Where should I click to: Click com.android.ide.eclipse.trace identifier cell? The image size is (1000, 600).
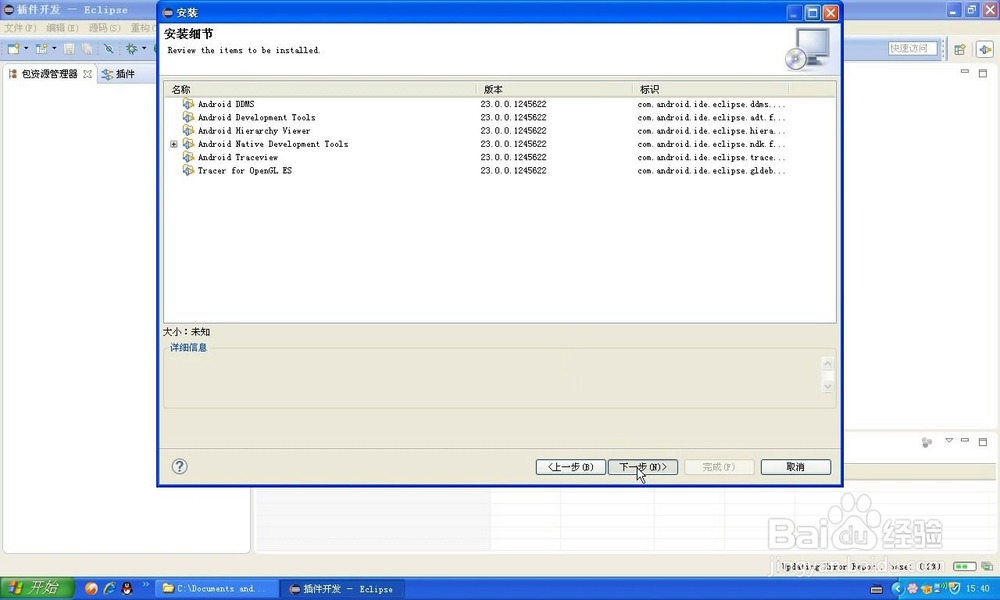[711, 157]
